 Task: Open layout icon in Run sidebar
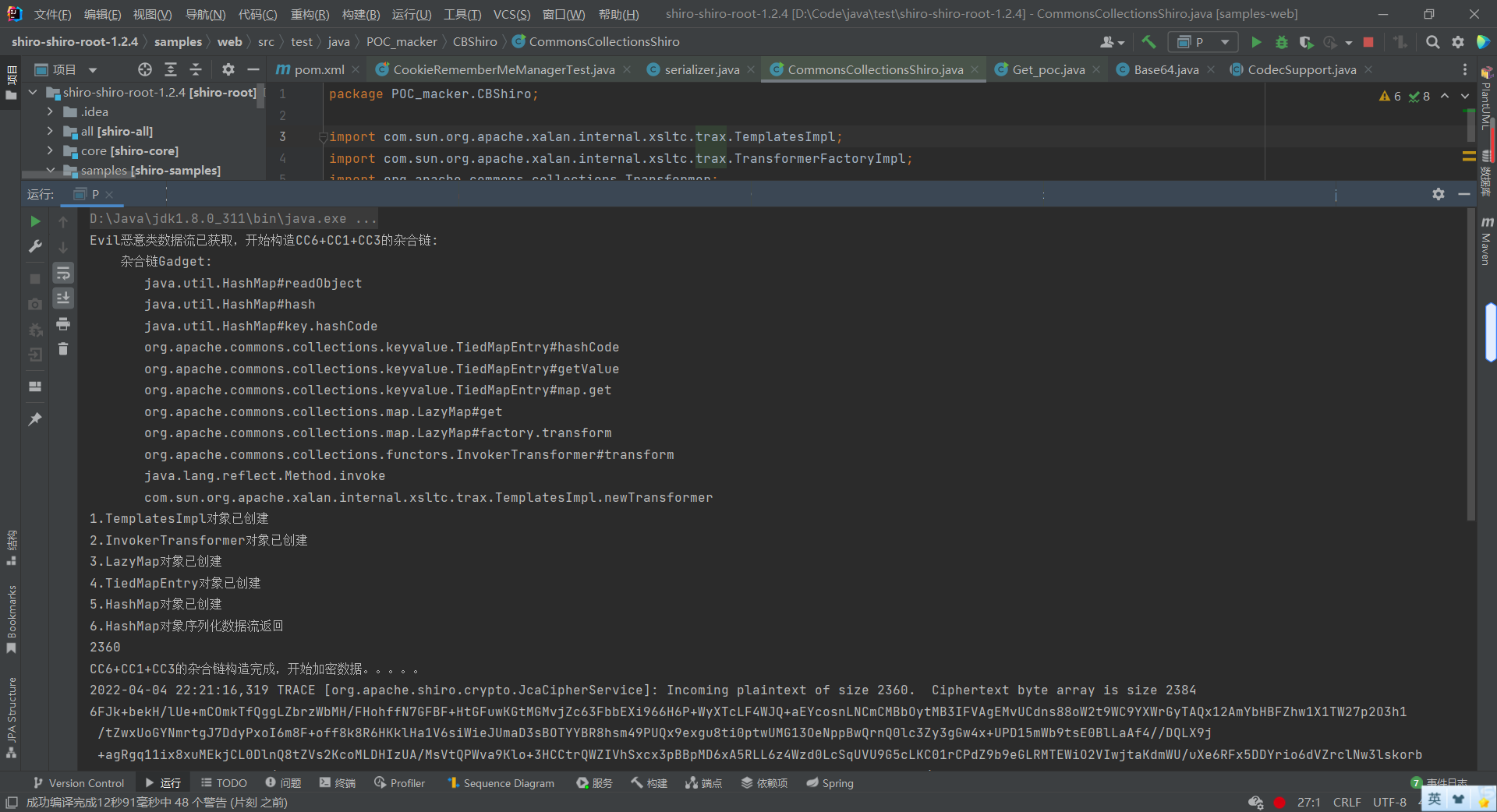tap(35, 387)
